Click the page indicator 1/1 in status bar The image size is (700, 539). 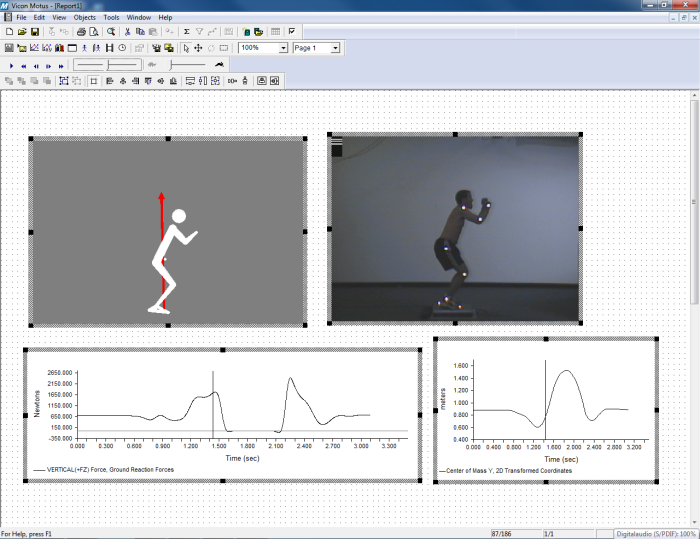tap(549, 534)
